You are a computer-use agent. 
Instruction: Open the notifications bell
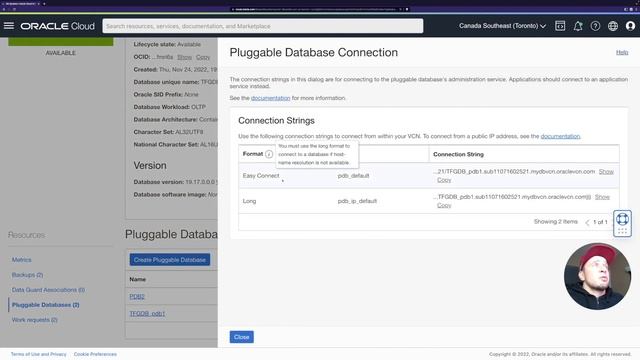point(578,26)
